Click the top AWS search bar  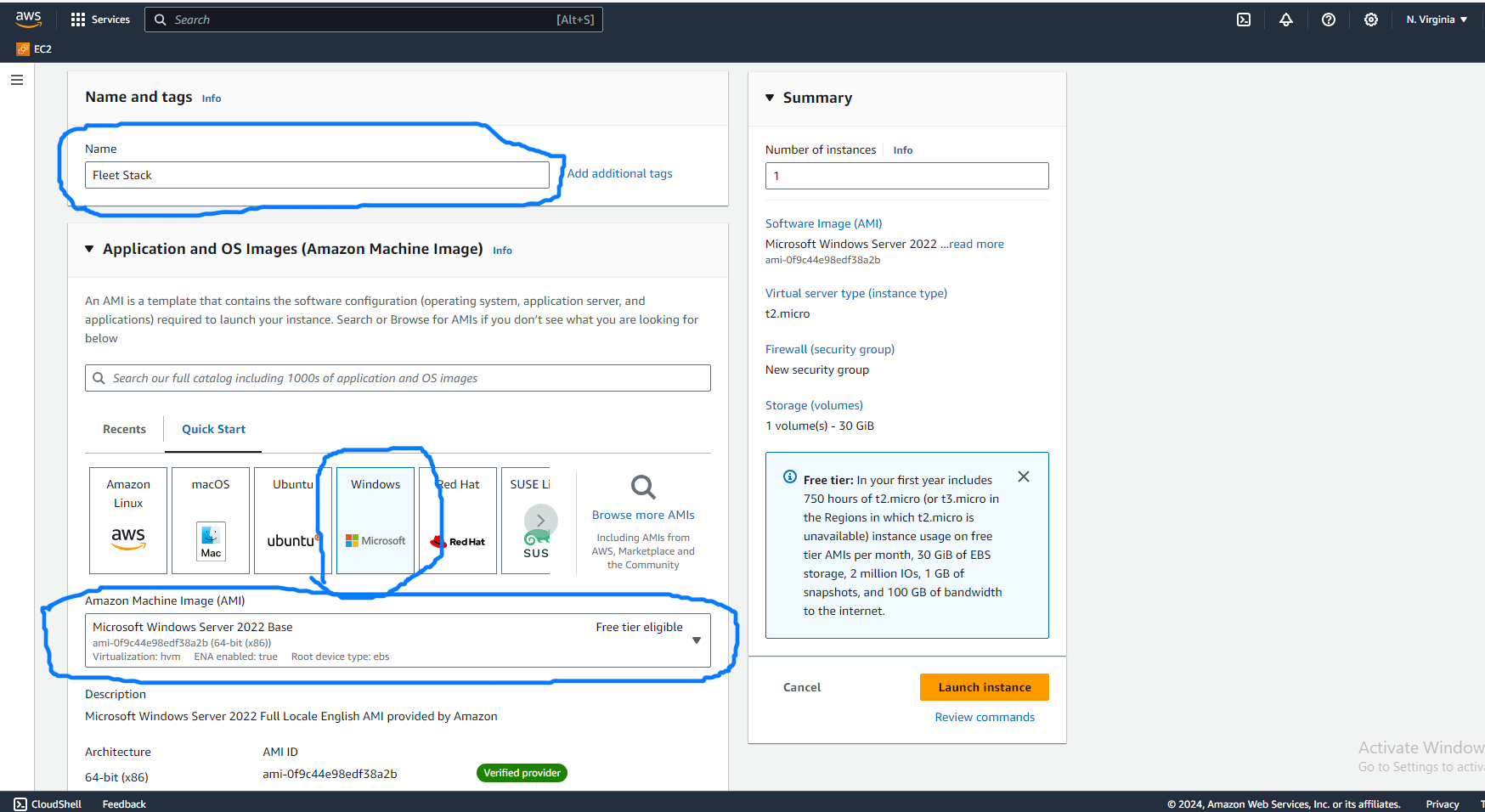click(374, 20)
